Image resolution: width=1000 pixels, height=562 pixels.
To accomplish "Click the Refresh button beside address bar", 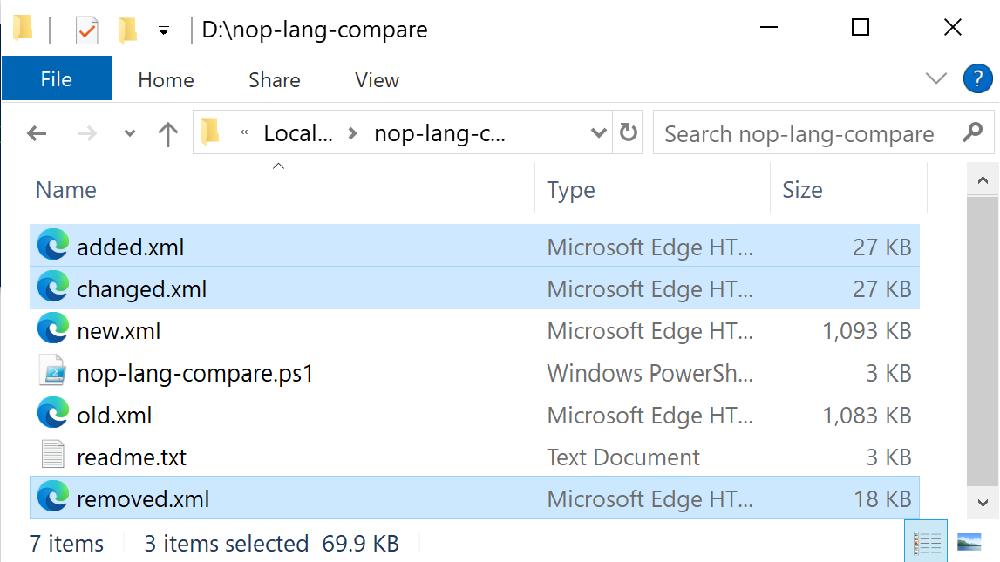I will click(x=629, y=133).
